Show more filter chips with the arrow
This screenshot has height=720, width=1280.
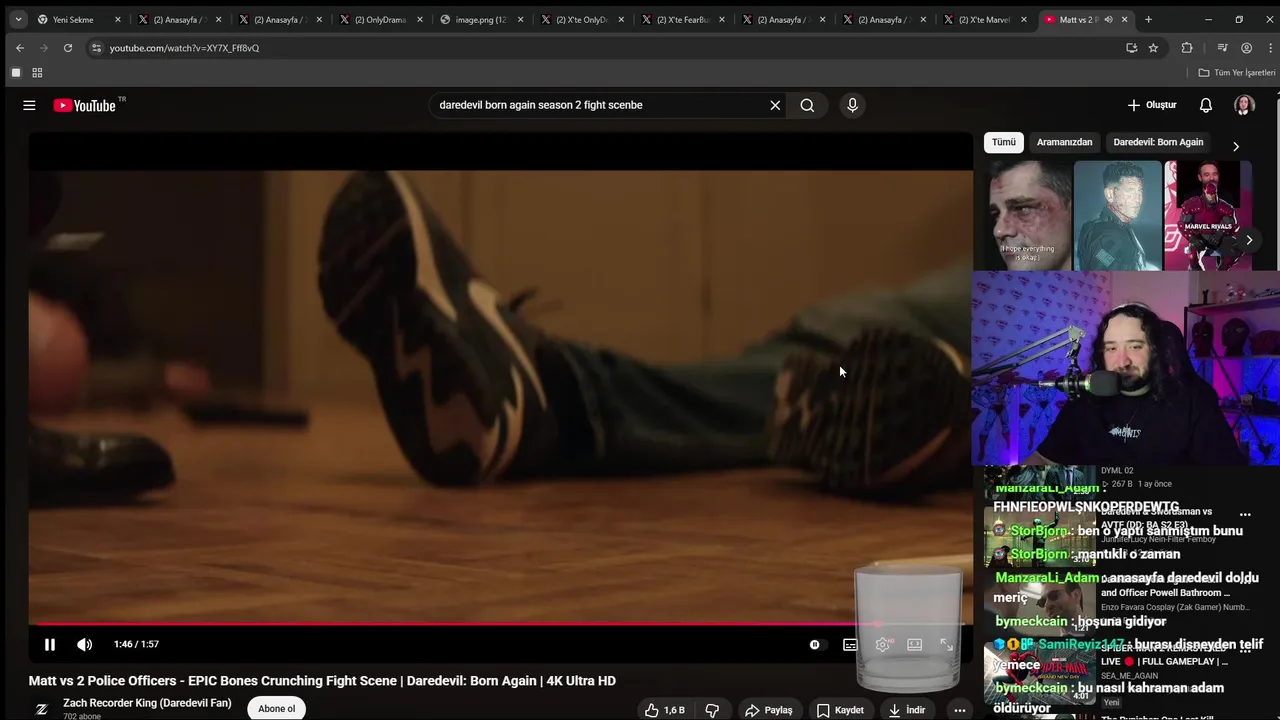pos(1236,146)
